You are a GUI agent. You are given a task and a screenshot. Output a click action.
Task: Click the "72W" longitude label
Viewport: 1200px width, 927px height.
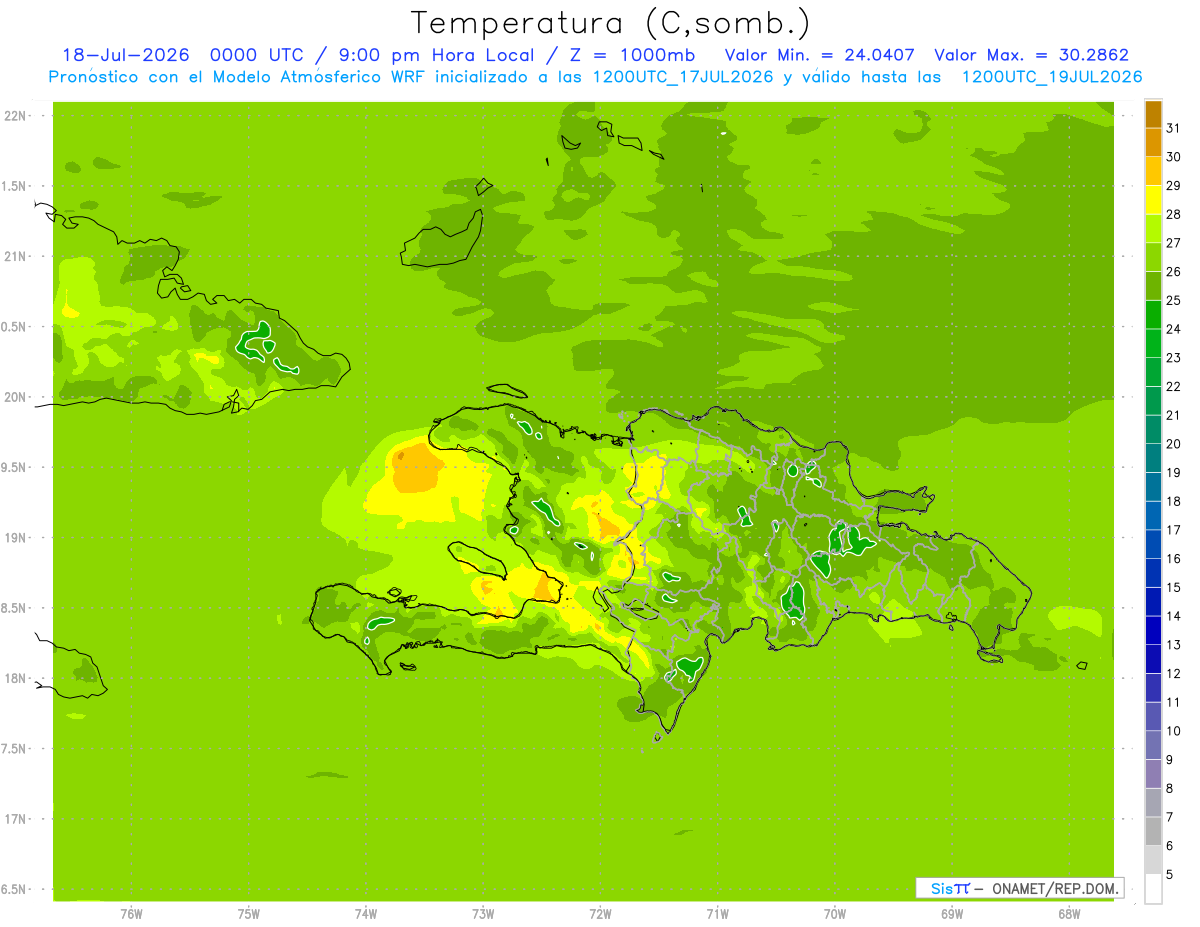pos(600,913)
